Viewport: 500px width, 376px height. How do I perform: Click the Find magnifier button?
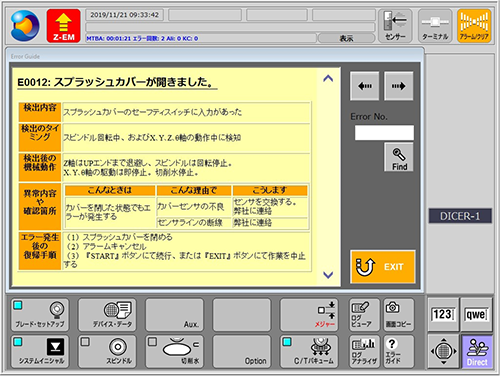(x=399, y=157)
